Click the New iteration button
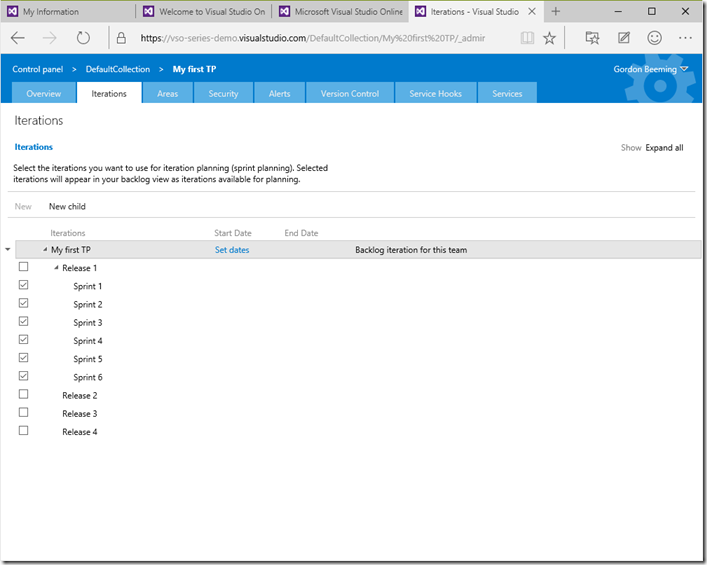 [23, 207]
